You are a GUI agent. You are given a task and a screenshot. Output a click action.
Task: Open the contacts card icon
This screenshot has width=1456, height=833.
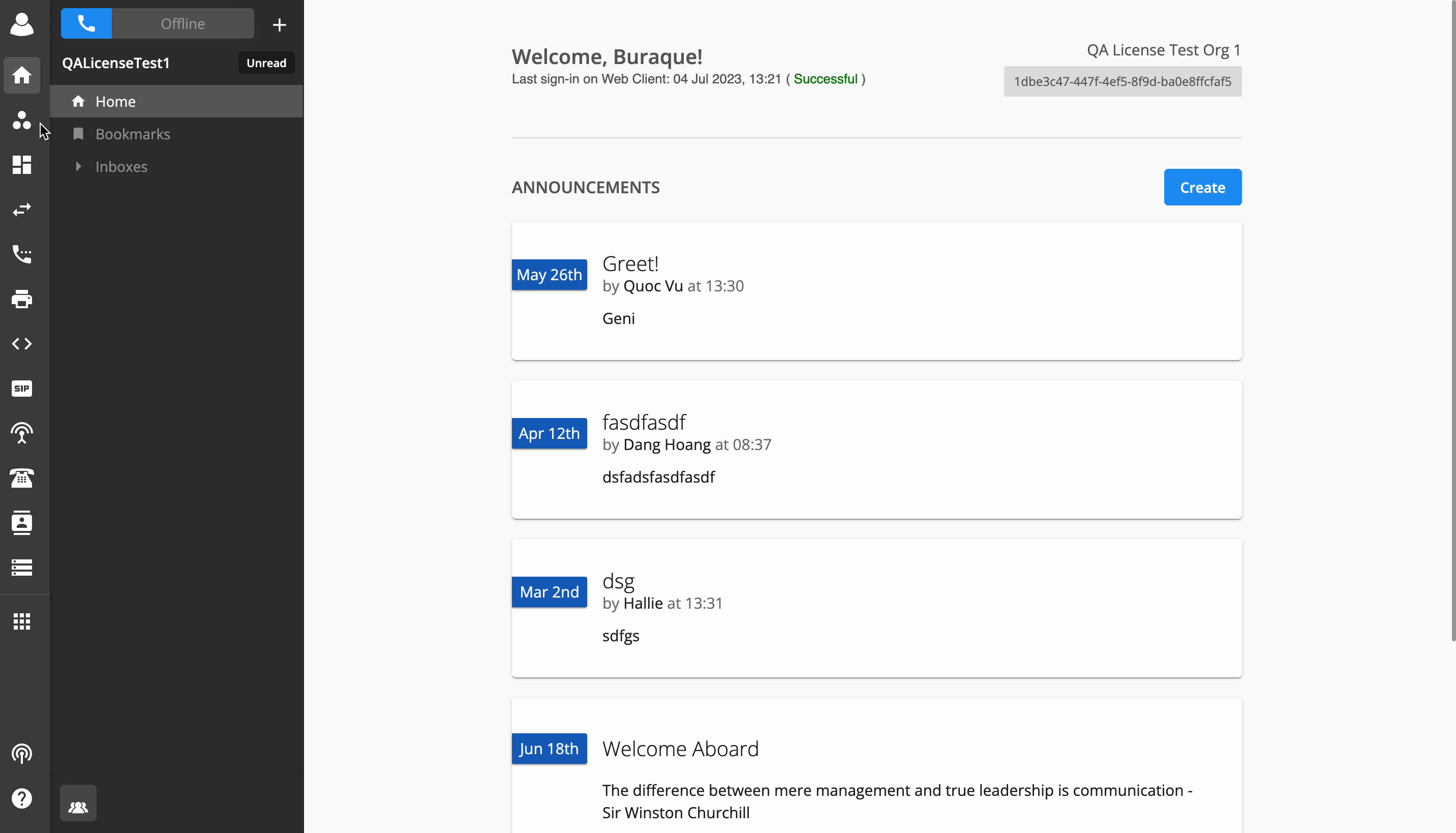(x=22, y=522)
